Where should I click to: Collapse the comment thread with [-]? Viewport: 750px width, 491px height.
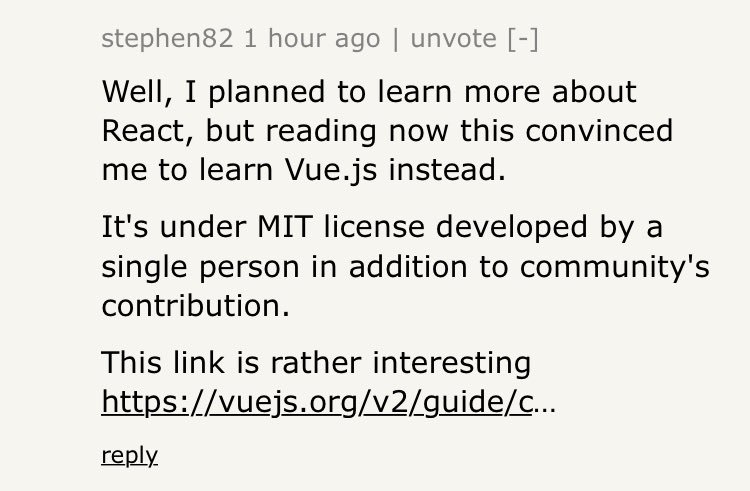523,39
